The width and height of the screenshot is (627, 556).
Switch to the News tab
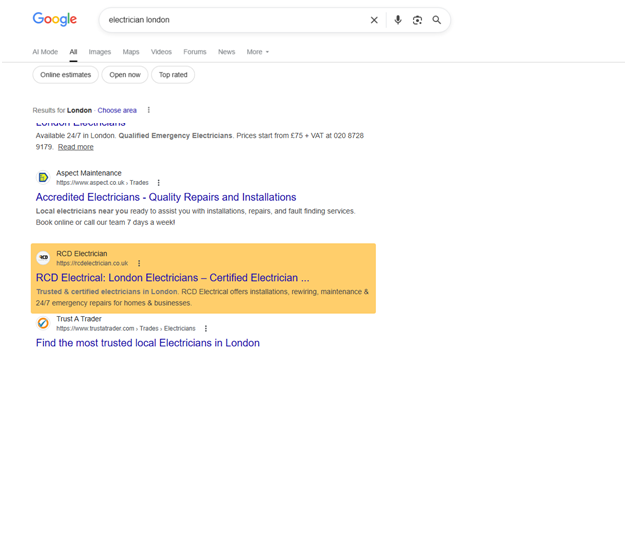[226, 52]
